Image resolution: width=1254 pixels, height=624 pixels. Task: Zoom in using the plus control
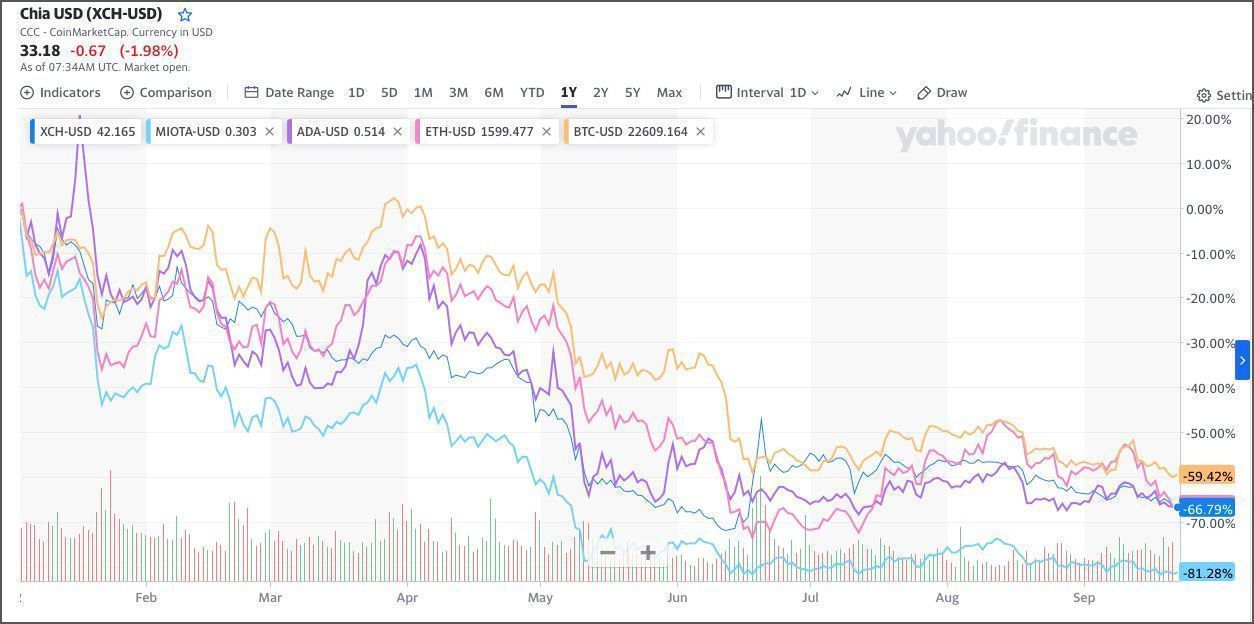pyautogui.click(x=647, y=552)
